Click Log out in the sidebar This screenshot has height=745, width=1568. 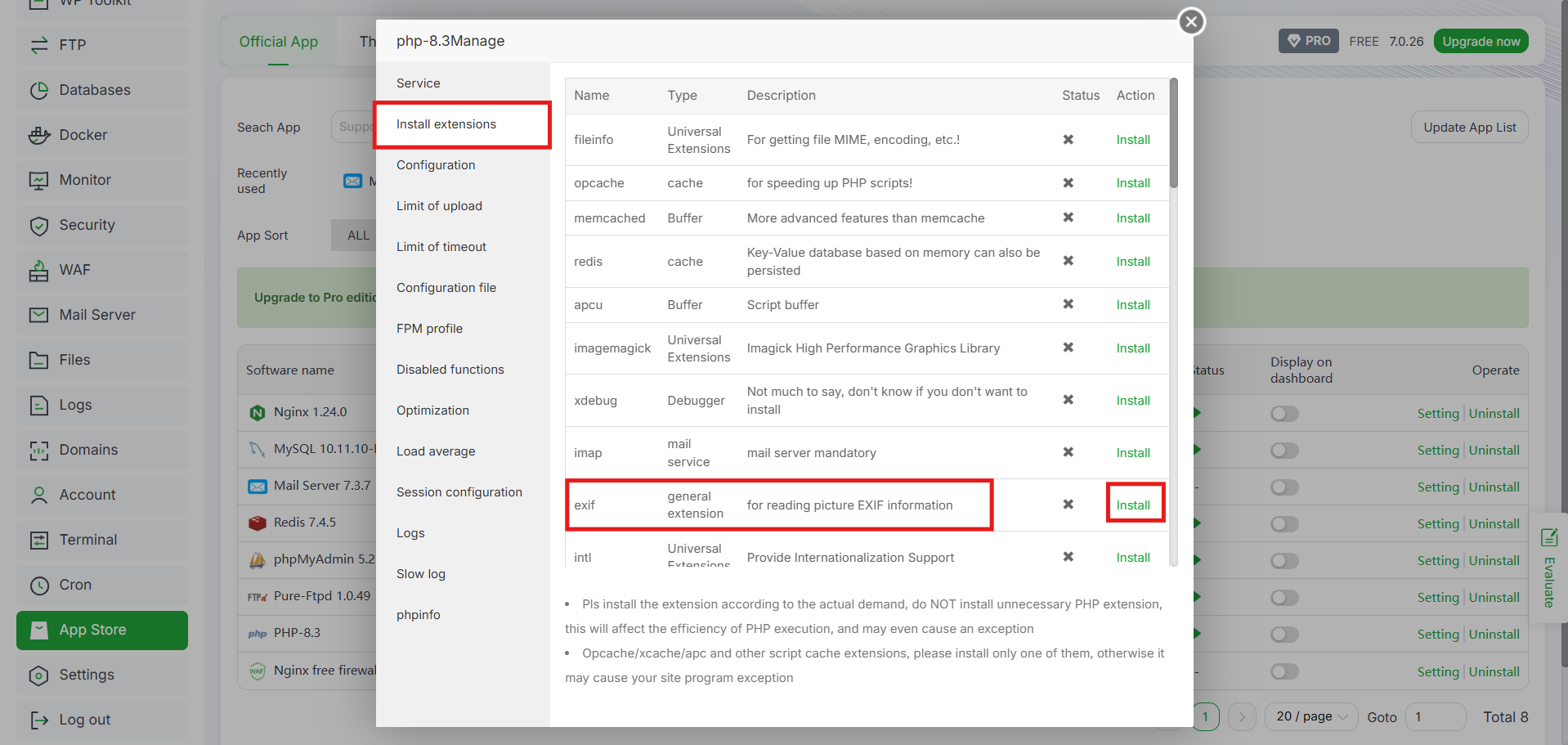pos(102,720)
